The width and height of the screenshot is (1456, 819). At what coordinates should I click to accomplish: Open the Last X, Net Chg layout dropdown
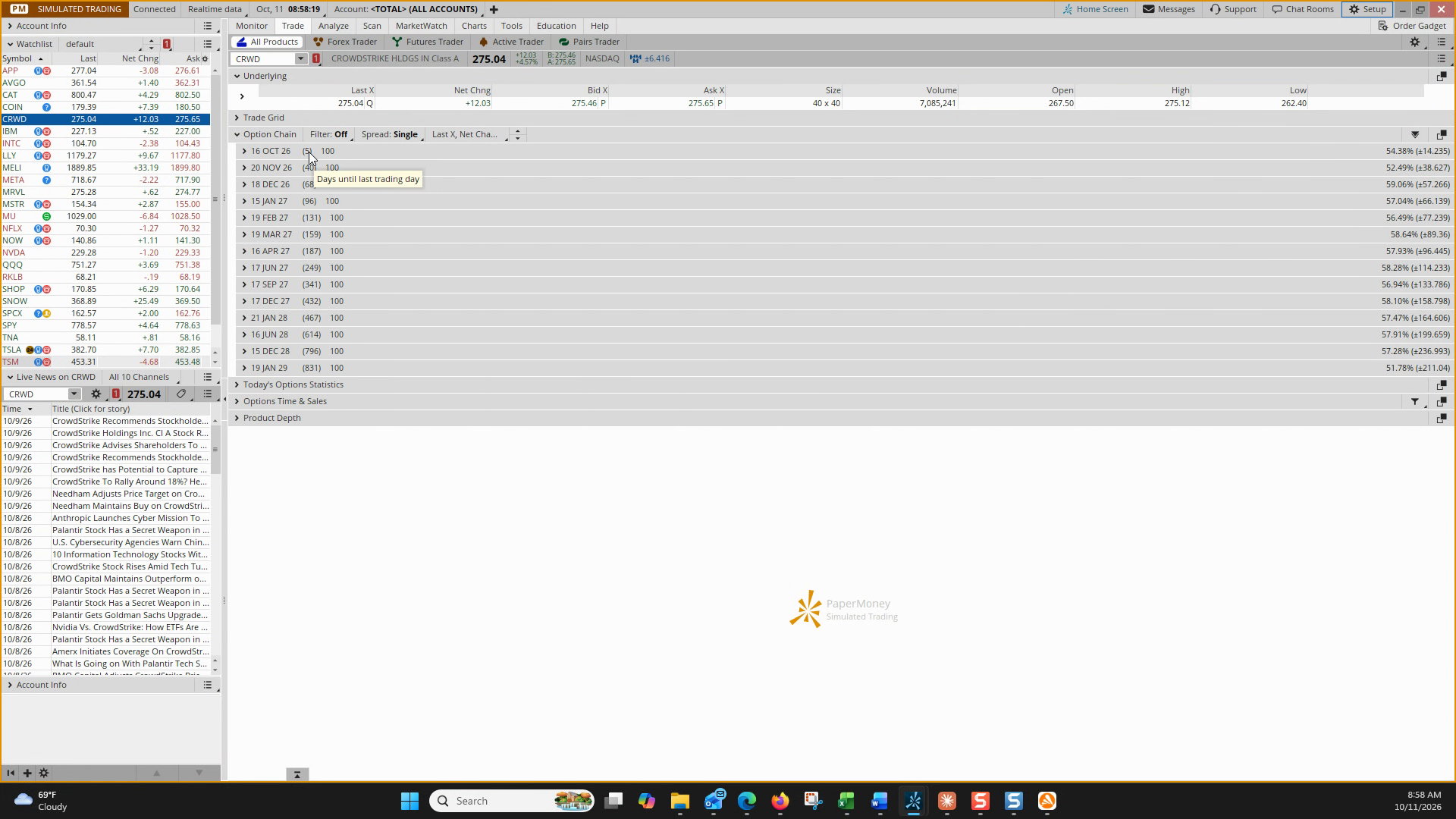tap(469, 135)
